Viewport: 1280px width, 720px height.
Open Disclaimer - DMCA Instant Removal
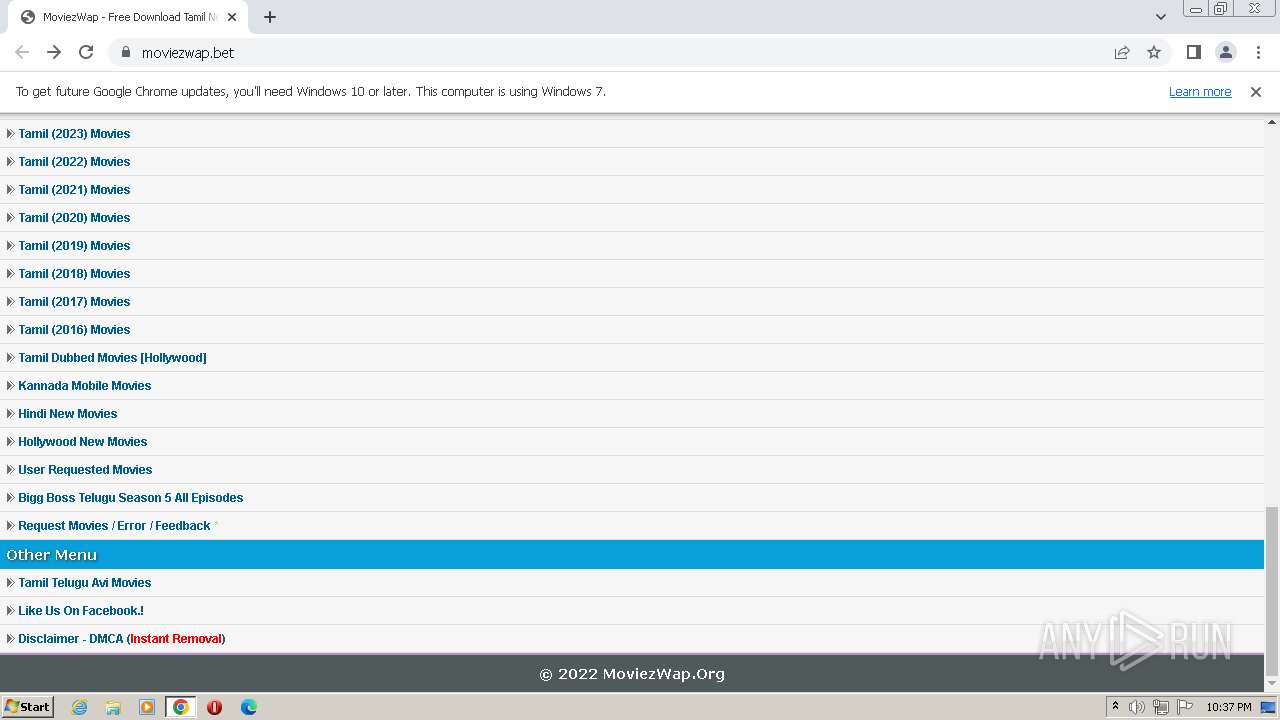point(122,638)
